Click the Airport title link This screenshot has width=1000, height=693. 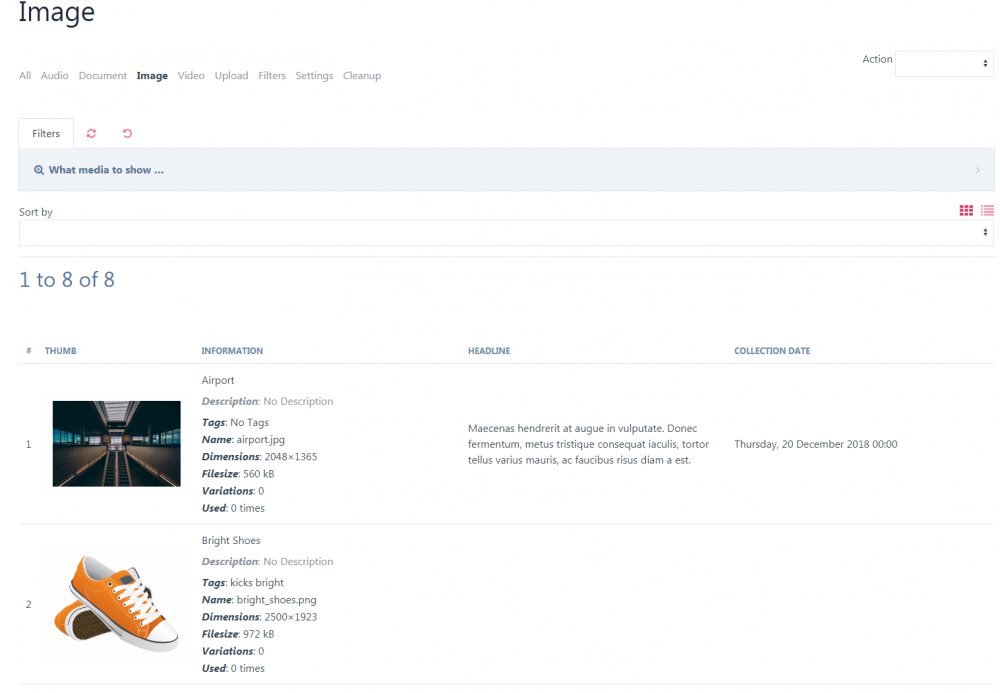pyautogui.click(x=217, y=380)
